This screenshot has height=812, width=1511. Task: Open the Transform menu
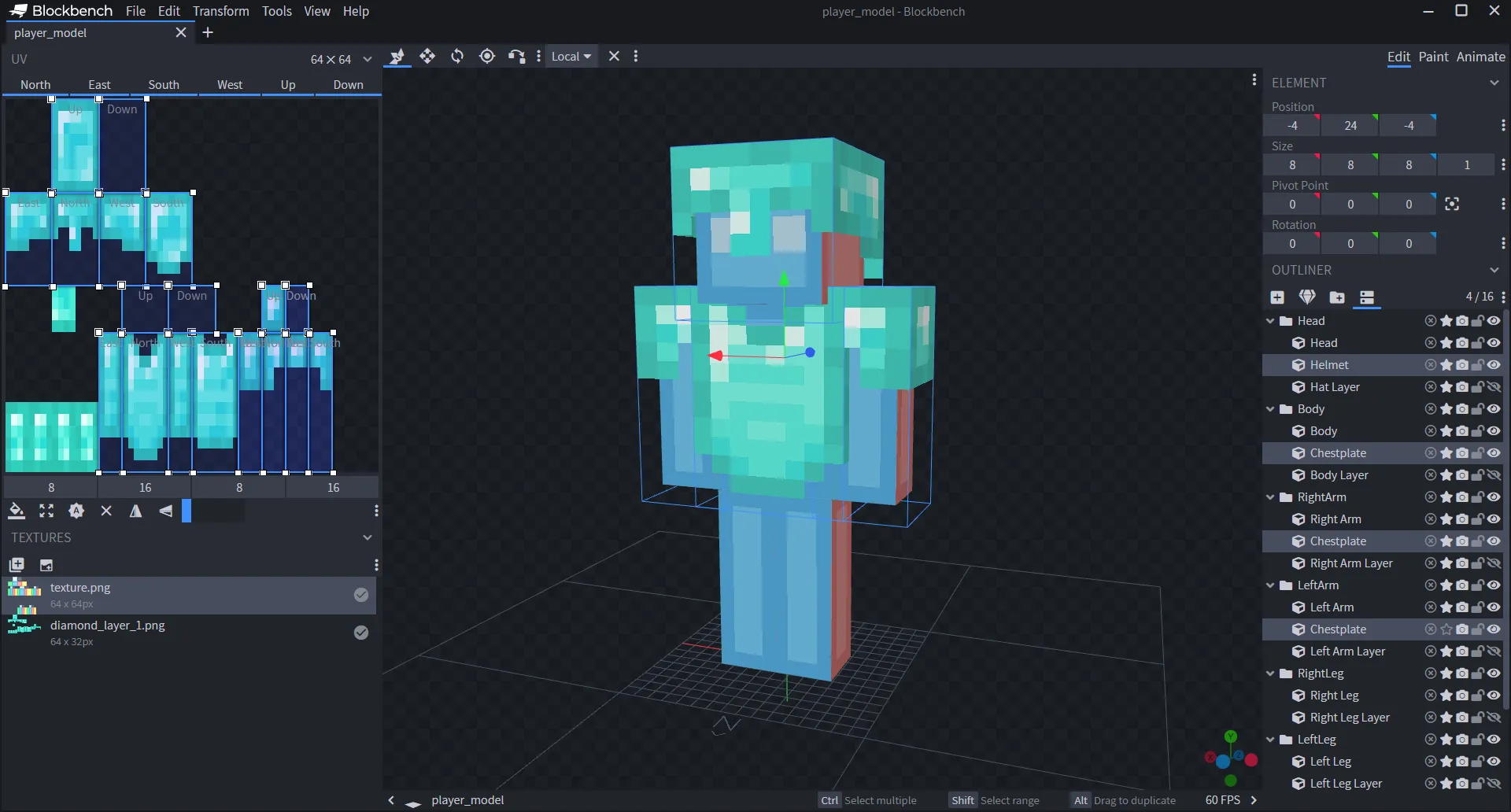tap(221, 11)
